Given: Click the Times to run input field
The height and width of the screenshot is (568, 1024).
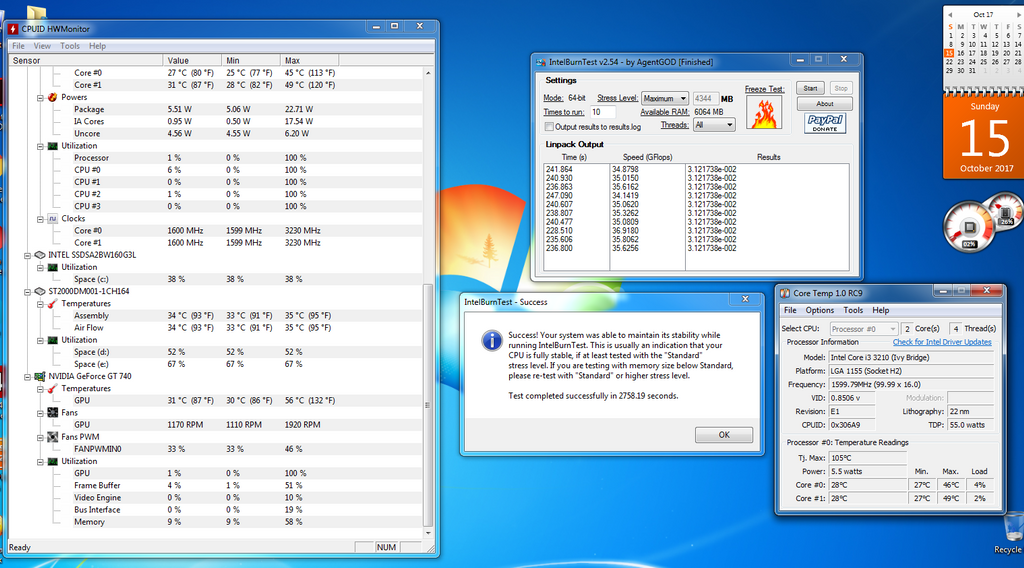Looking at the screenshot, I should pyautogui.click(x=602, y=112).
